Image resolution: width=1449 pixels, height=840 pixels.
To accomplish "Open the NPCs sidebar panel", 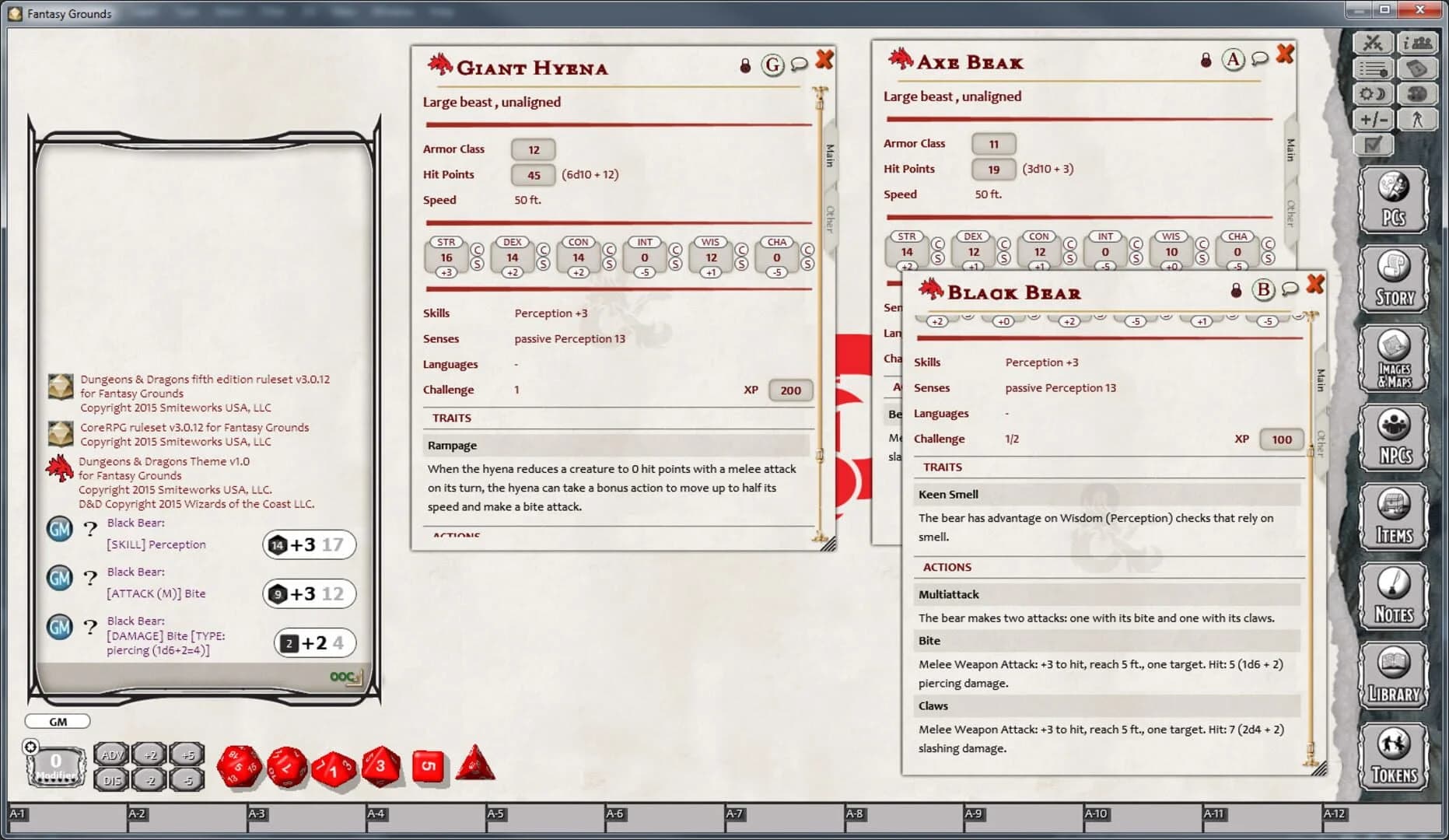I will click(x=1393, y=436).
